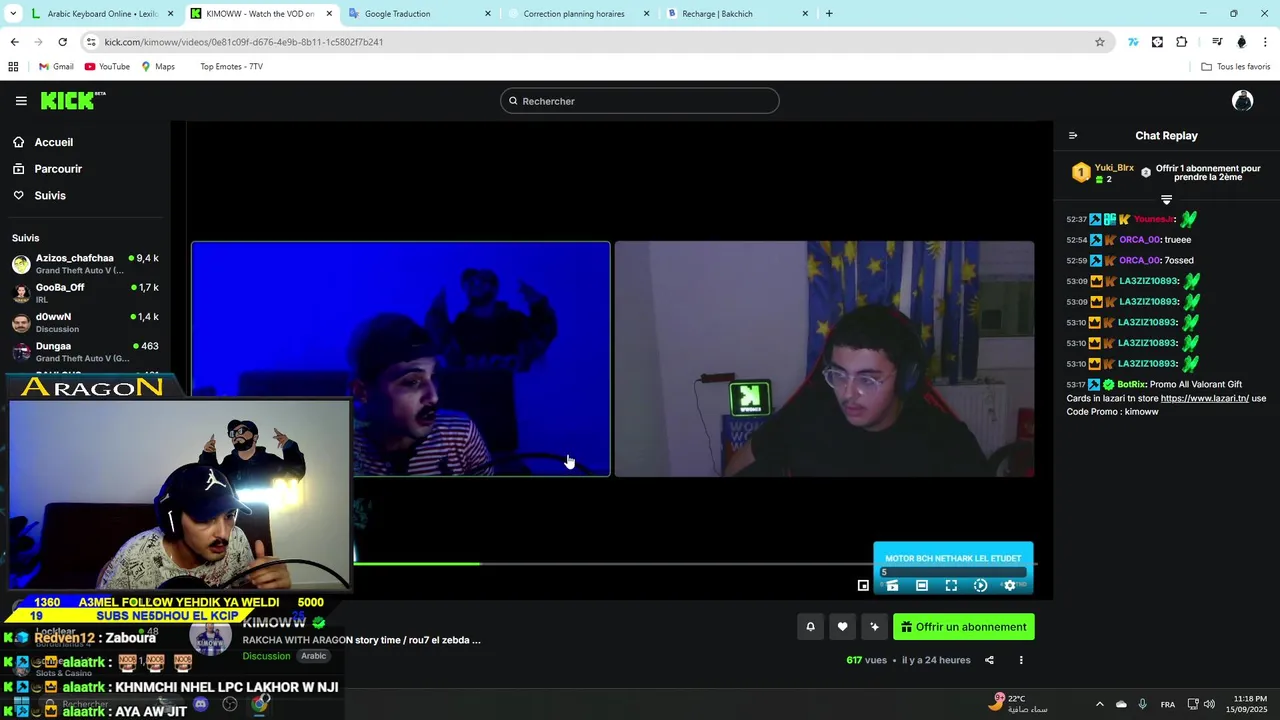
Task: Bookmark this page with star icon
Action: 1100,42
